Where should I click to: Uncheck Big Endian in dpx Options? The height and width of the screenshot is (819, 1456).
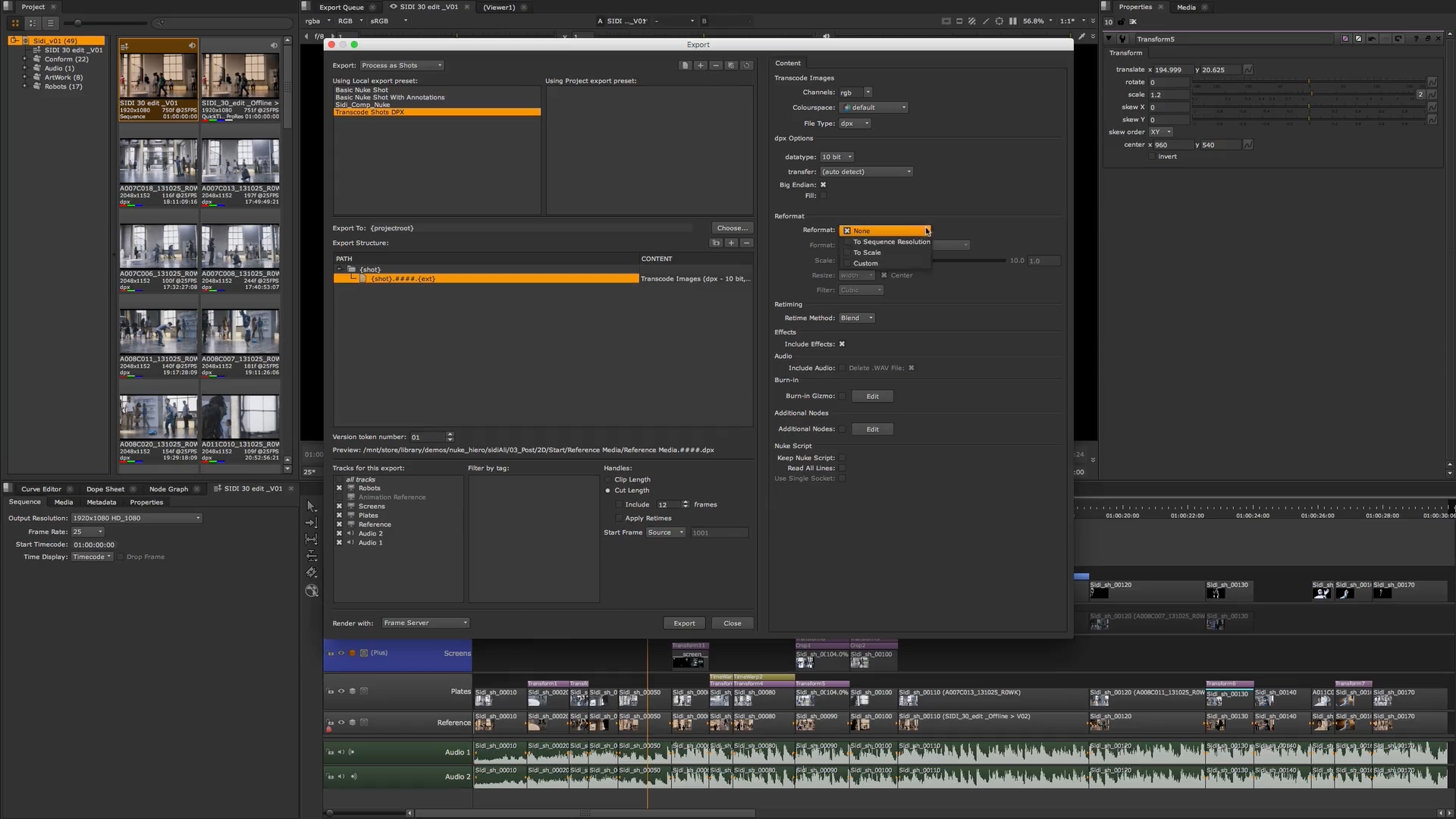click(x=822, y=184)
